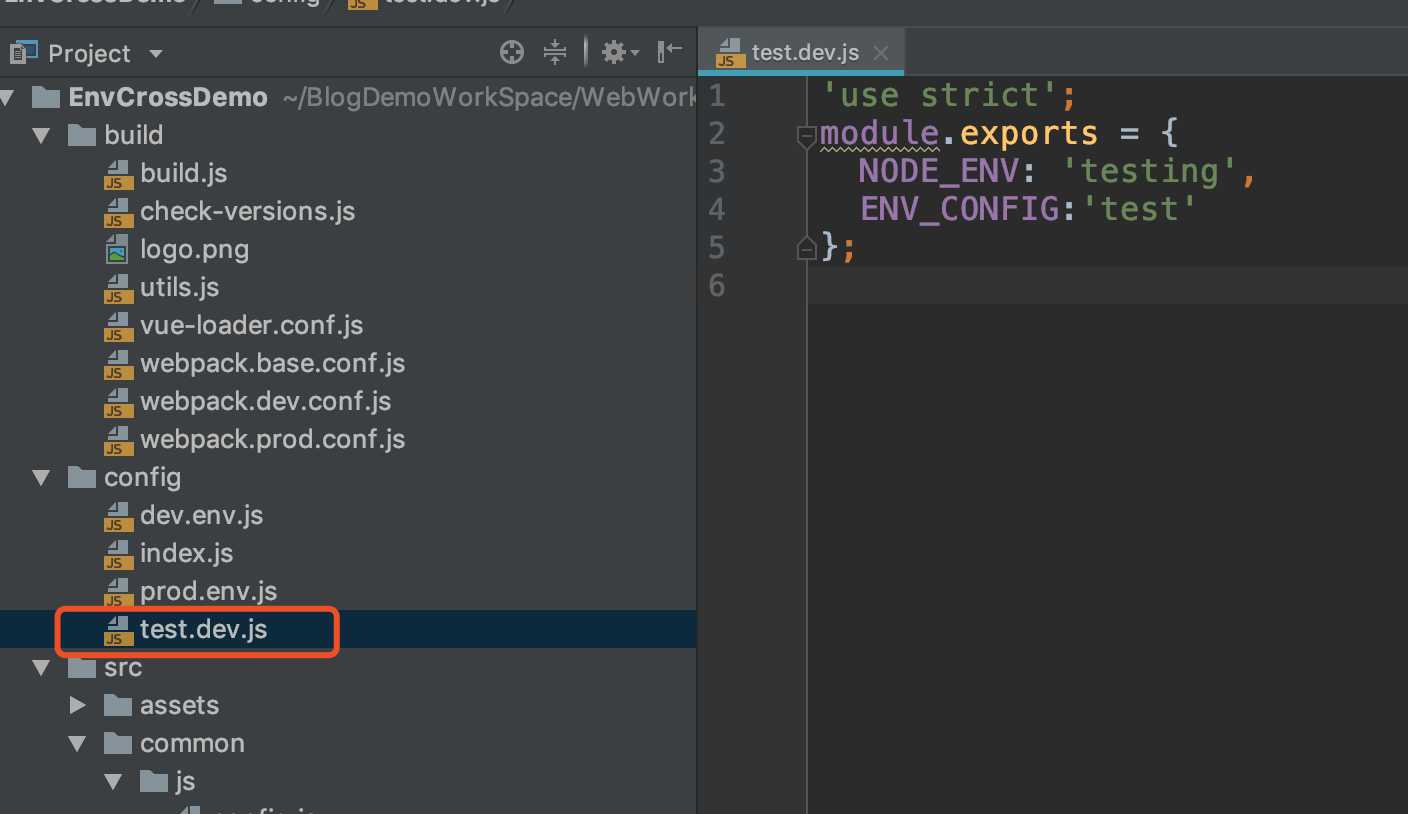
Task: Collapse the config folder
Action: click(x=42, y=478)
